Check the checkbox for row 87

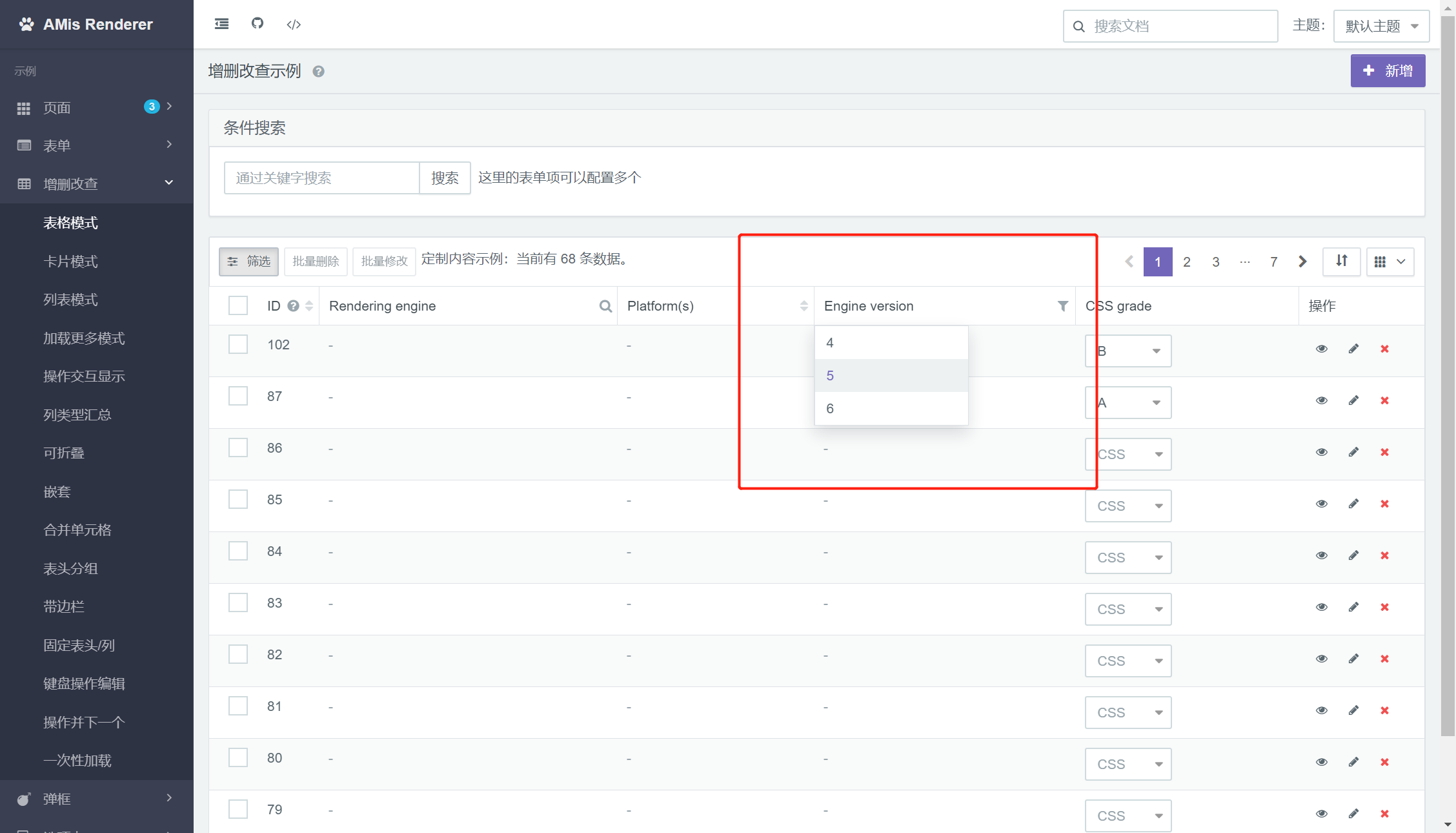tap(238, 396)
